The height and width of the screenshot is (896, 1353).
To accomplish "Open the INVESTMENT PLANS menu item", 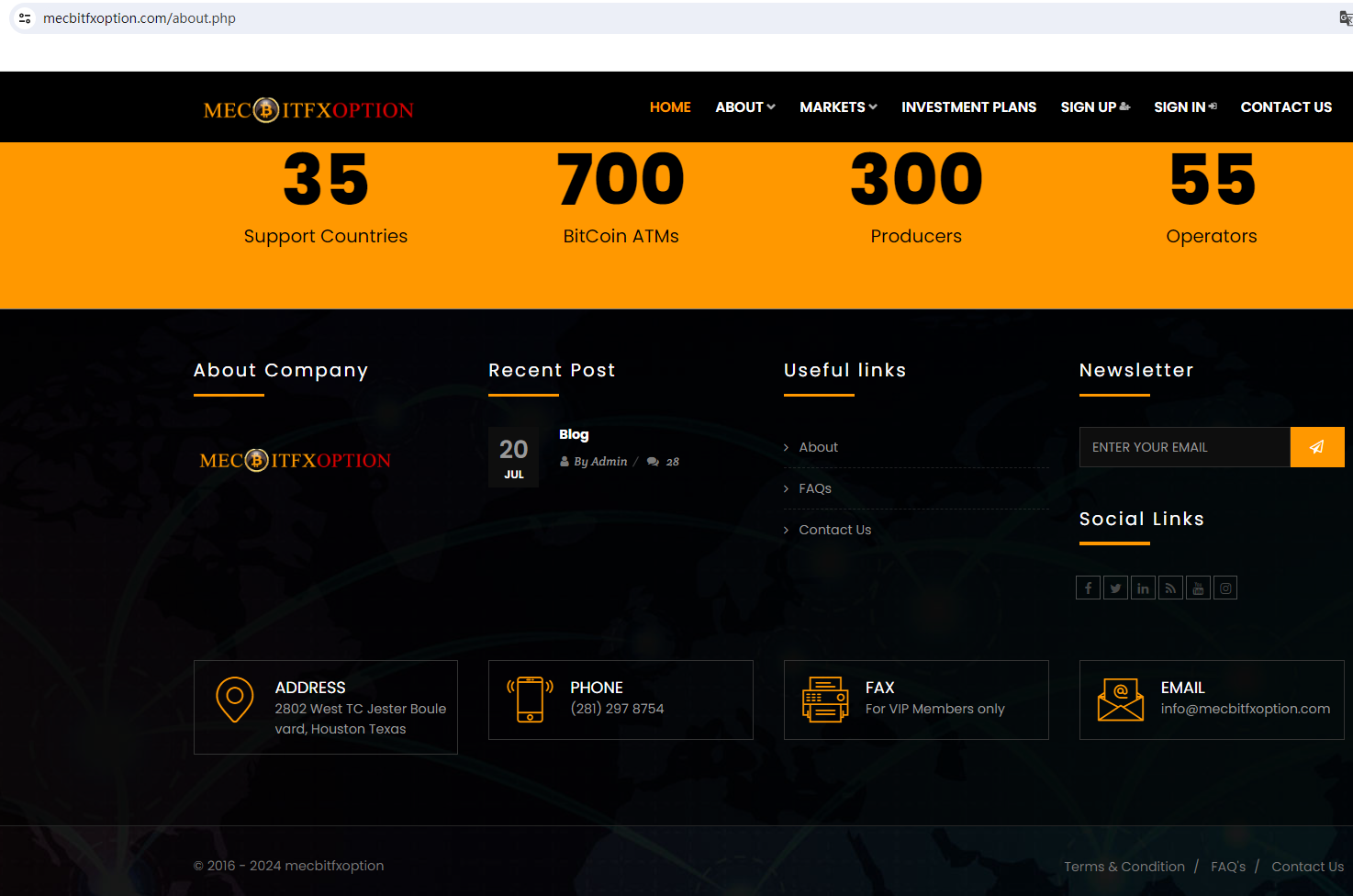I will 968,107.
